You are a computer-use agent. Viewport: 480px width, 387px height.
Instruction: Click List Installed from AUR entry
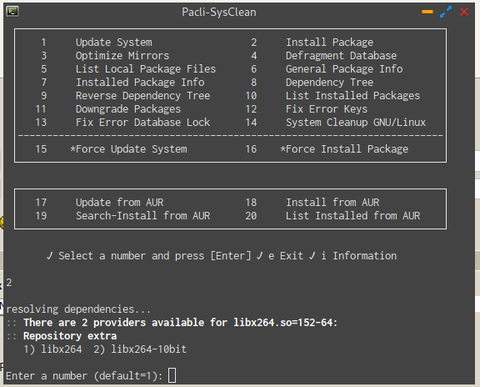pyautogui.click(x=353, y=216)
